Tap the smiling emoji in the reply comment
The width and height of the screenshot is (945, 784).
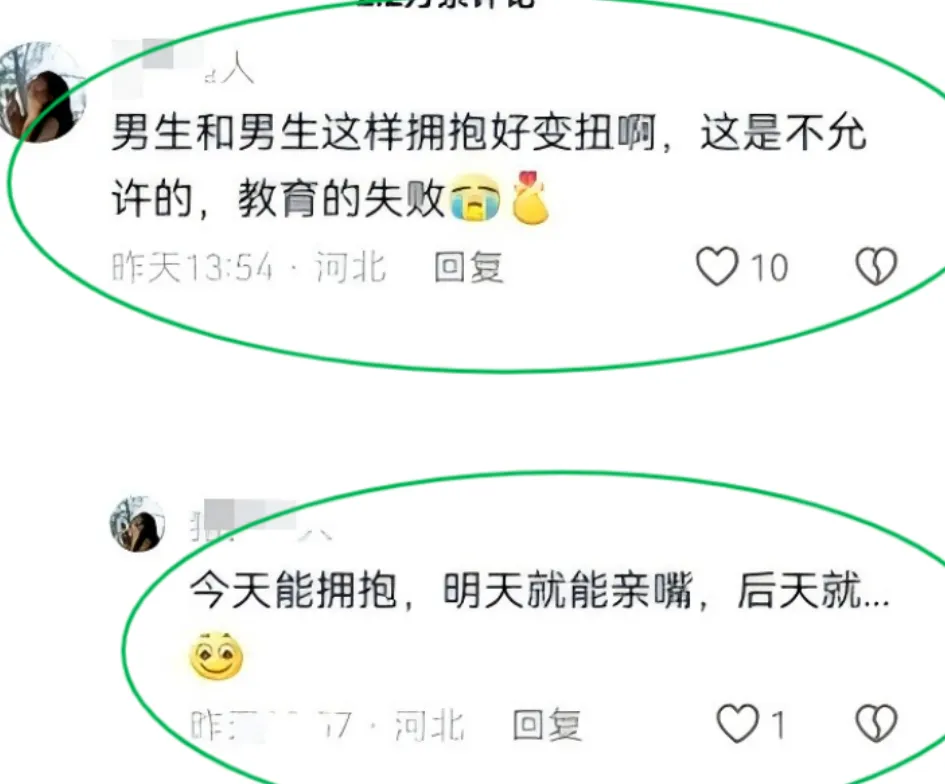click(x=216, y=656)
